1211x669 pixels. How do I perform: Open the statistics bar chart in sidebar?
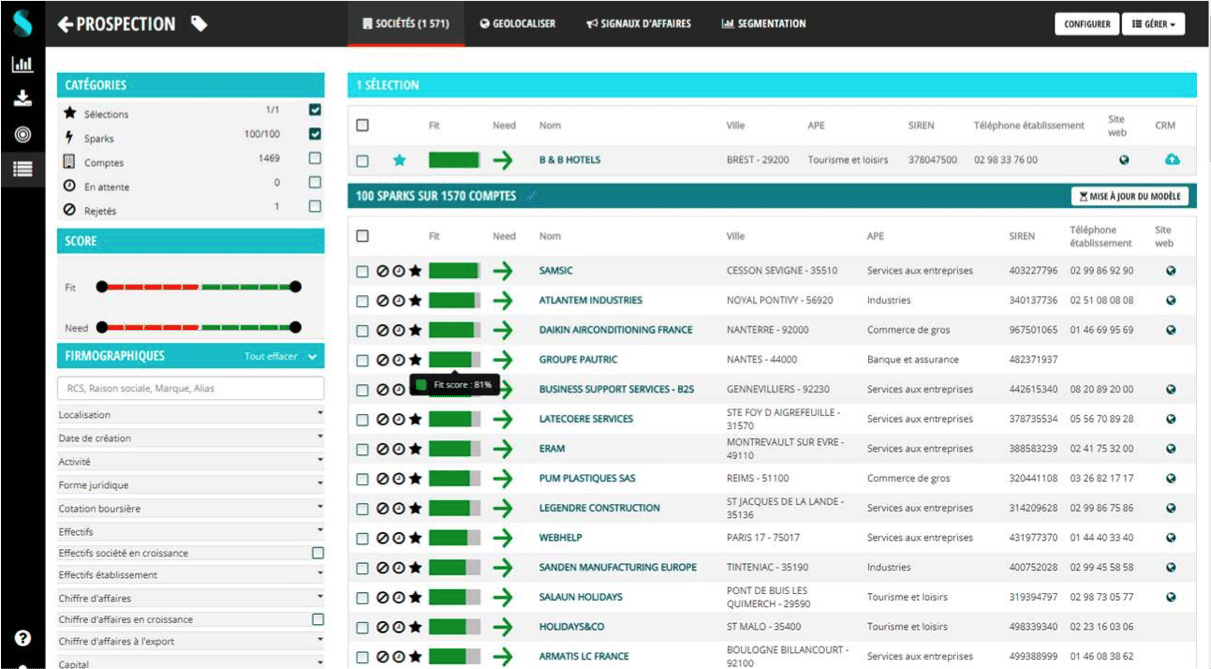[22, 65]
